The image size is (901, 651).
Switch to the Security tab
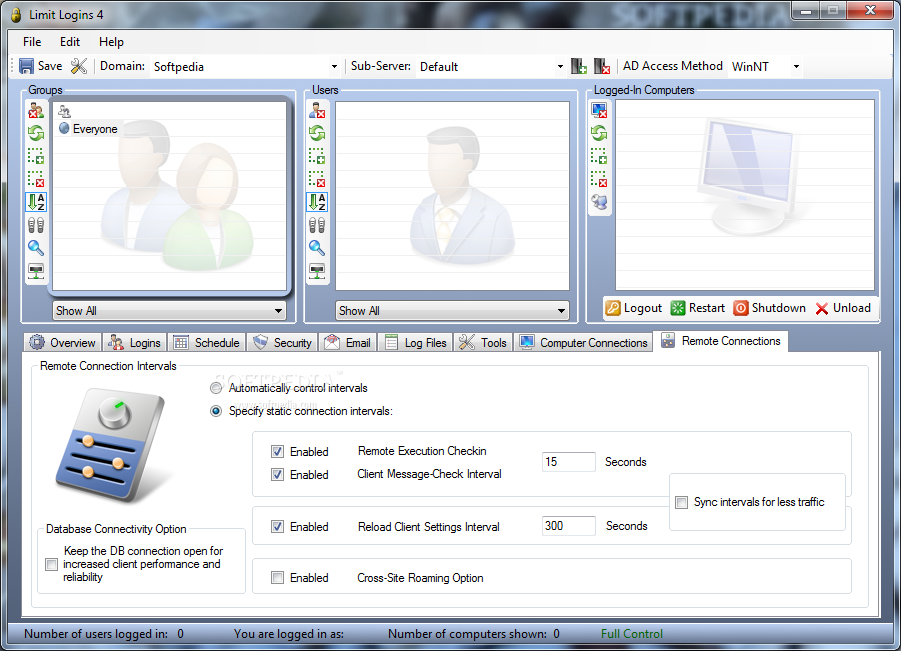point(282,342)
